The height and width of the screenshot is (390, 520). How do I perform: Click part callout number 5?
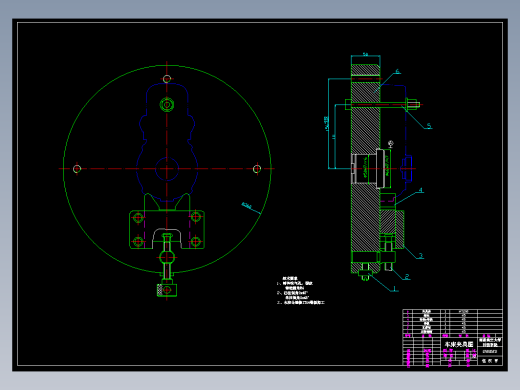429,126
